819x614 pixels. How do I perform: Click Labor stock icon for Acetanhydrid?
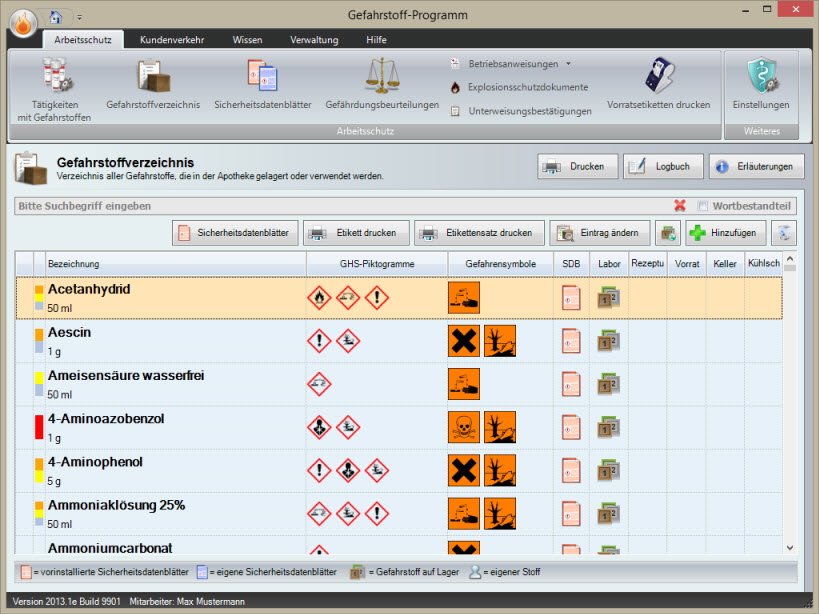(609, 298)
